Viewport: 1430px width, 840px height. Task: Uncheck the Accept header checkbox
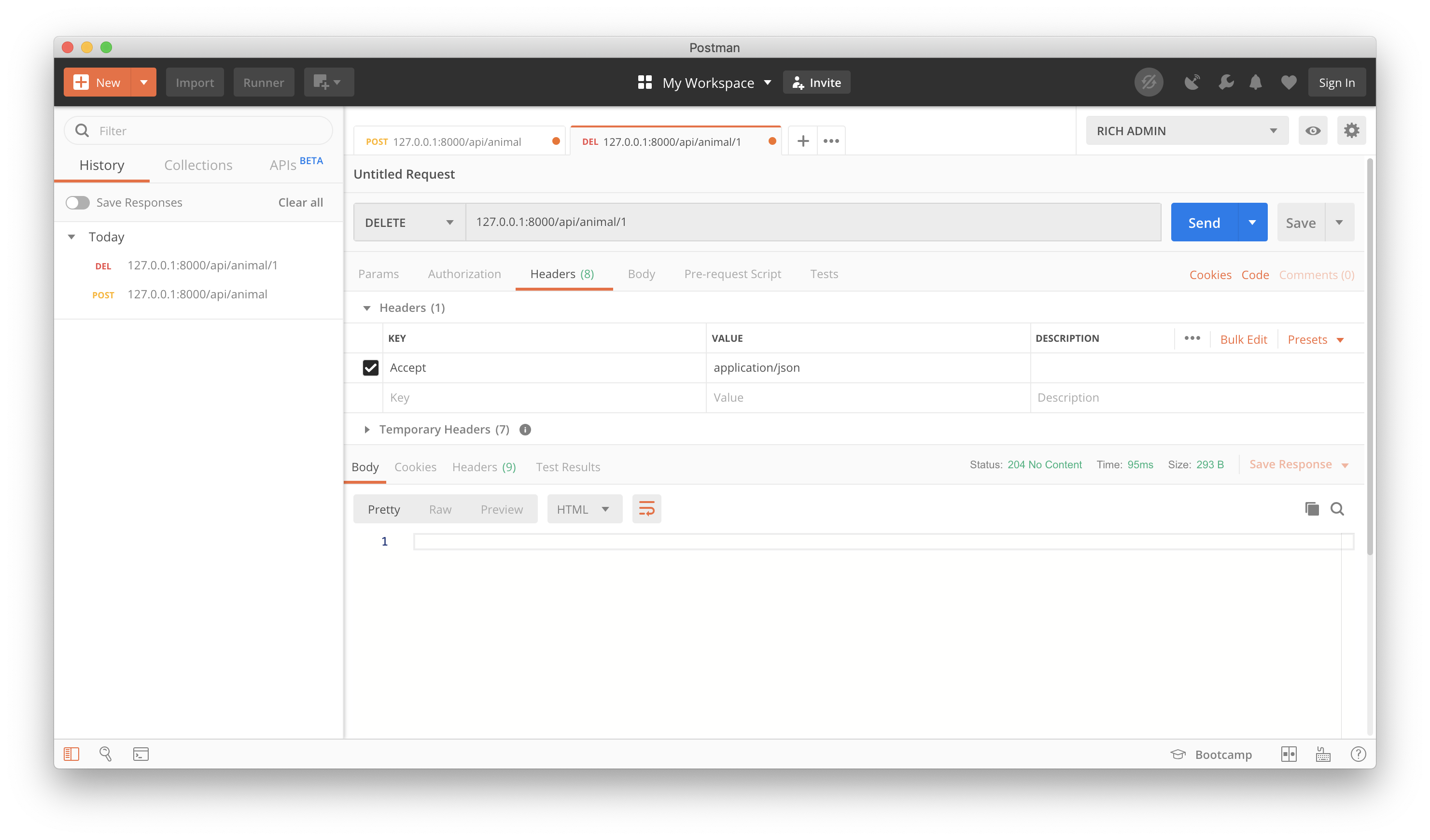coord(371,368)
